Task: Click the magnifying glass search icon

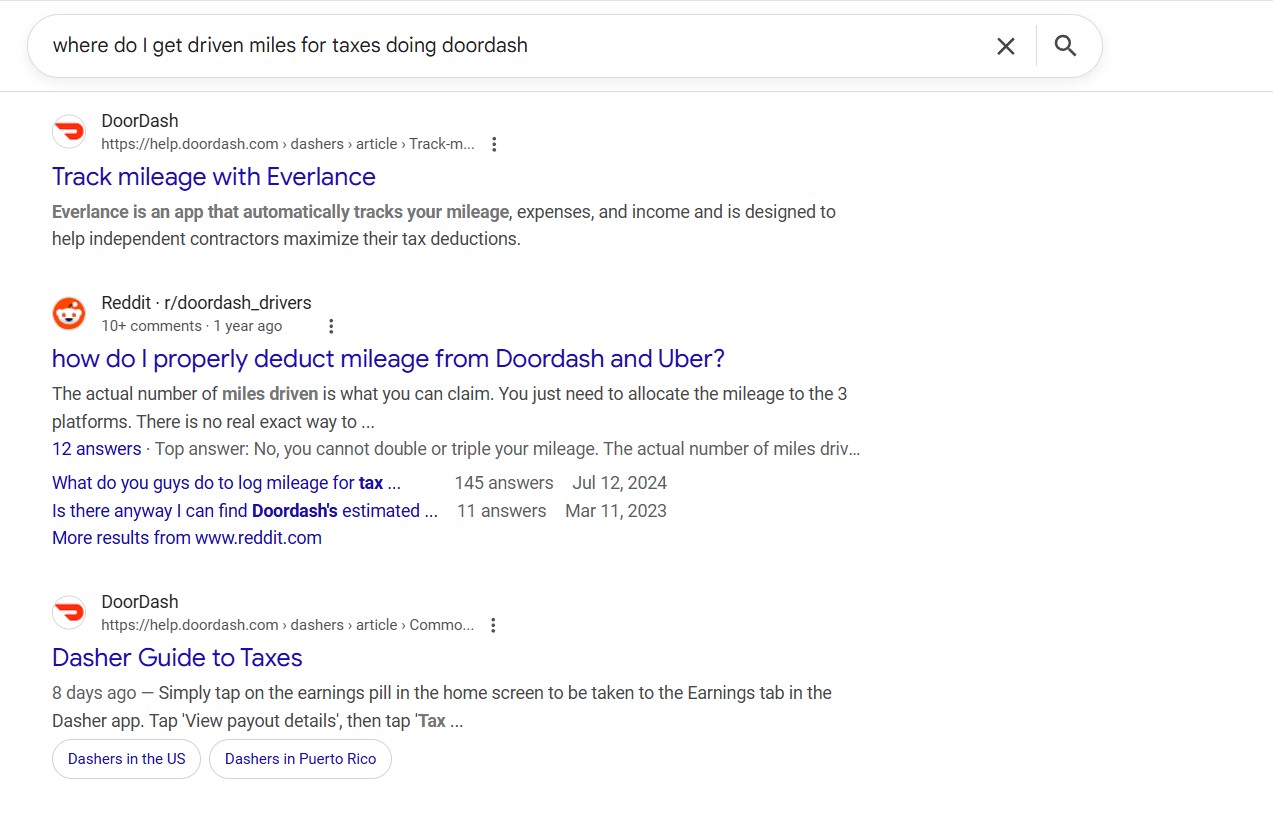Action: tap(1065, 46)
